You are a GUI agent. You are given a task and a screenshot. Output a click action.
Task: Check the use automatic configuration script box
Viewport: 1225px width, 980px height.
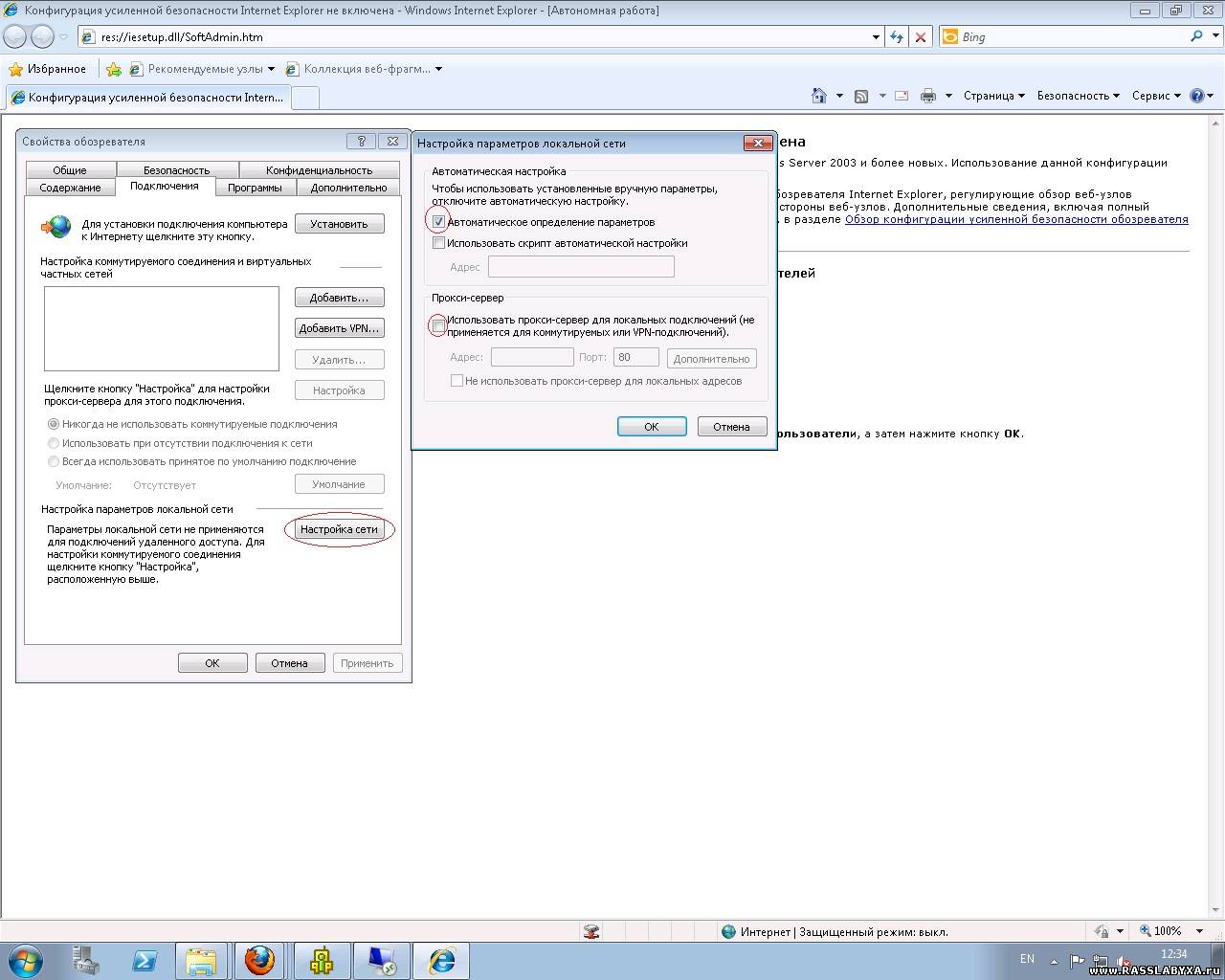tap(439, 243)
